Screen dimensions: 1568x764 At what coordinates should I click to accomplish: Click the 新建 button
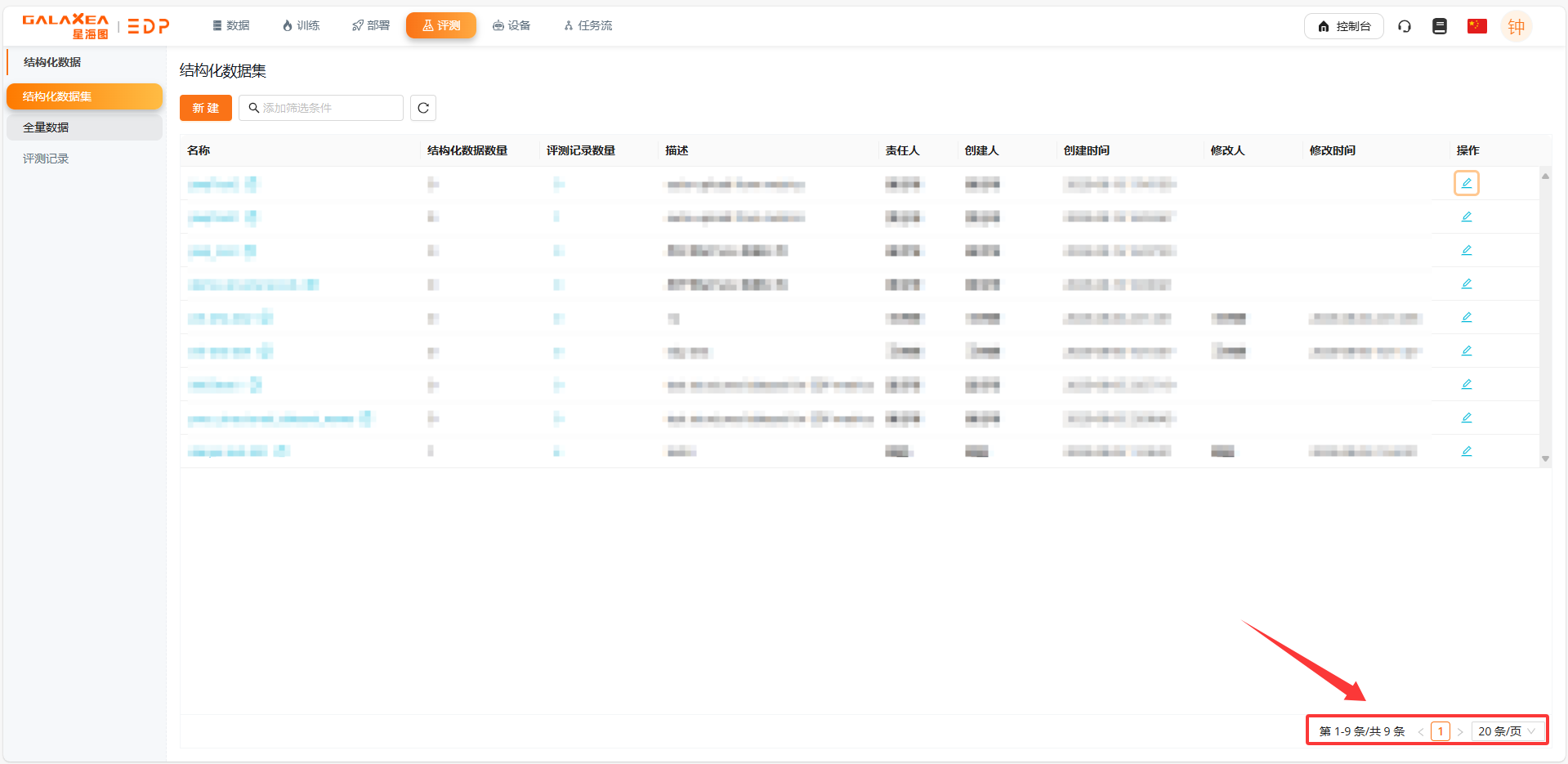point(206,108)
